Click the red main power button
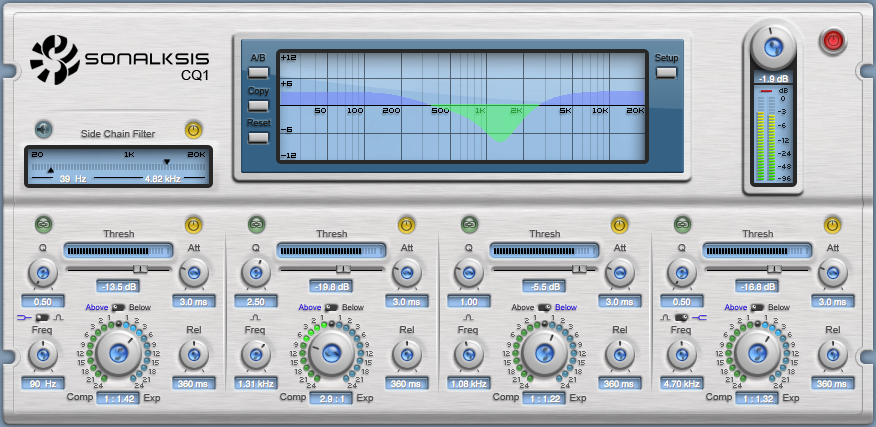The image size is (876, 427). [832, 41]
